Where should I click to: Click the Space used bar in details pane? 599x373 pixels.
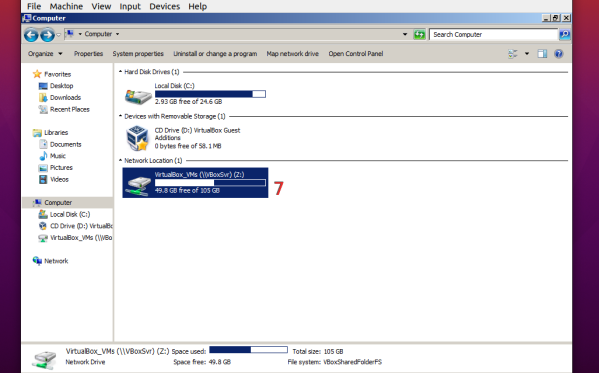point(248,349)
